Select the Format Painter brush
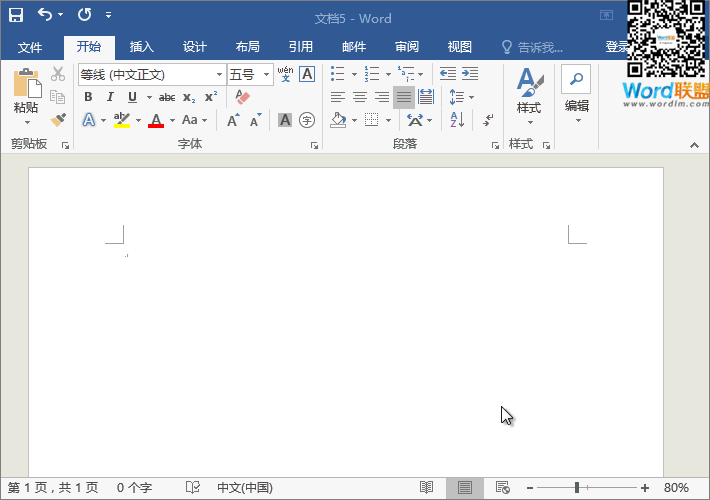This screenshot has height=500, width=710. pyautogui.click(x=58, y=120)
